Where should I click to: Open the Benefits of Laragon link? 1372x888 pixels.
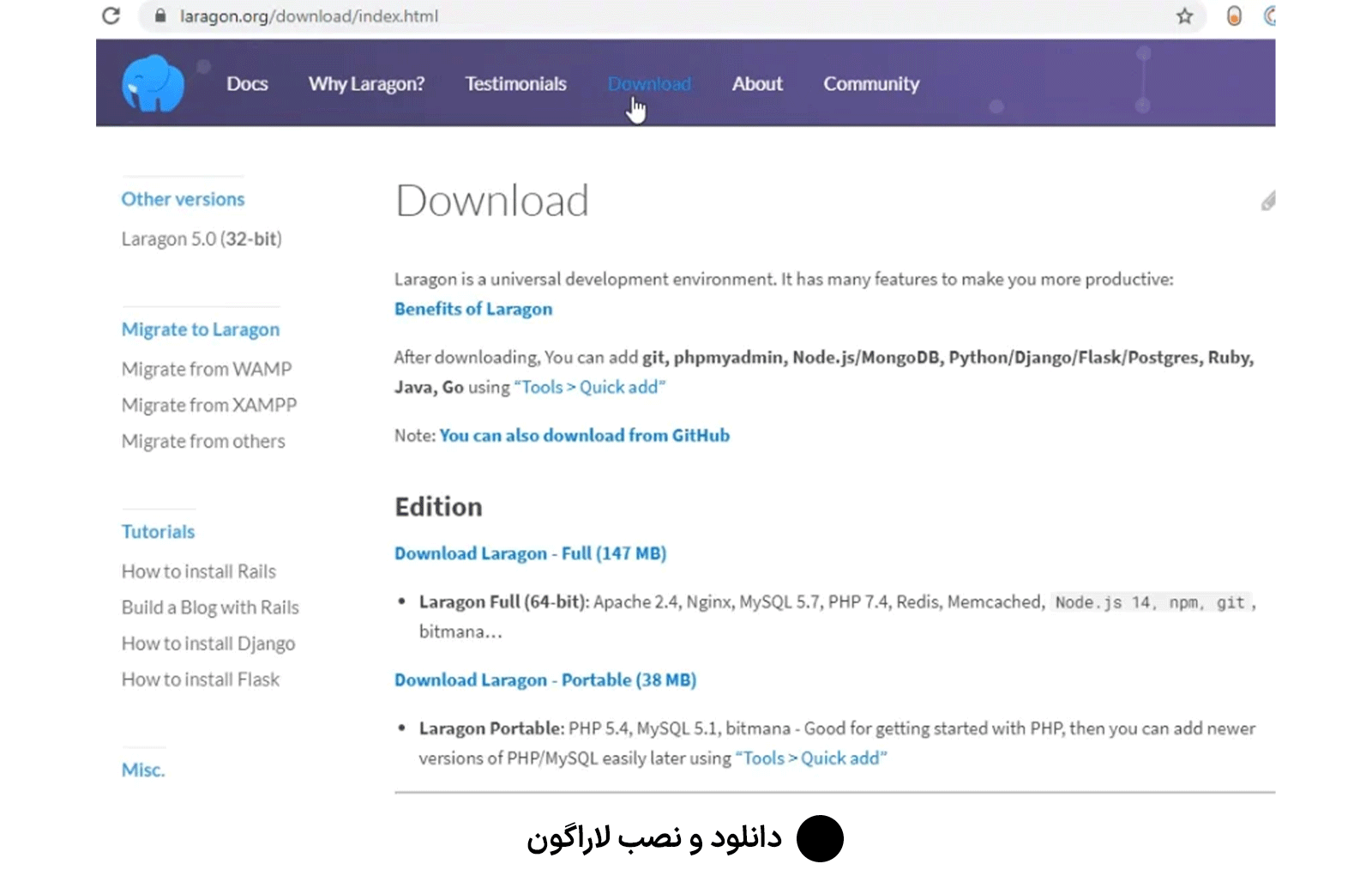pyautogui.click(x=473, y=309)
